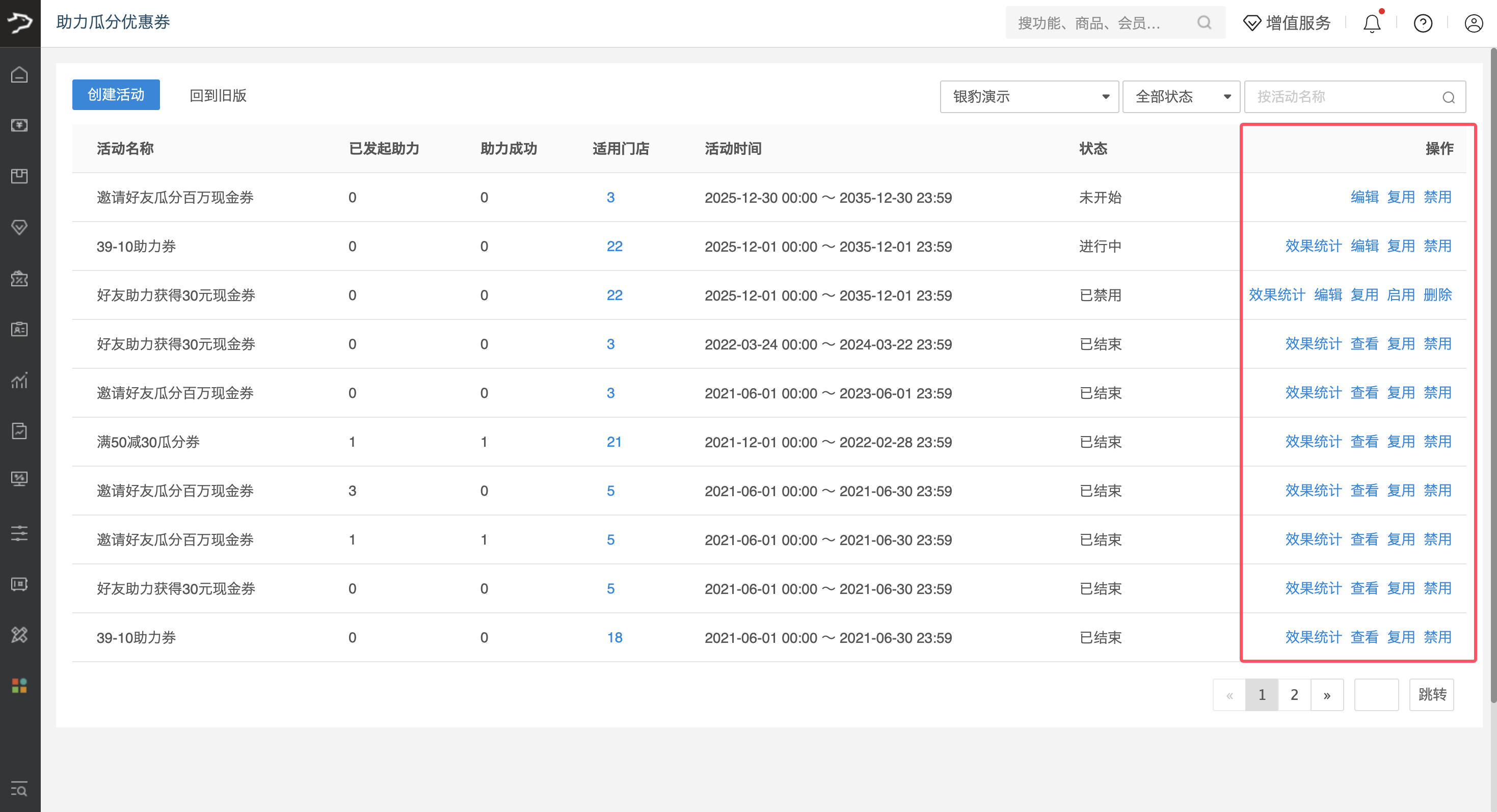Open the notification bell icon

(x=1372, y=23)
